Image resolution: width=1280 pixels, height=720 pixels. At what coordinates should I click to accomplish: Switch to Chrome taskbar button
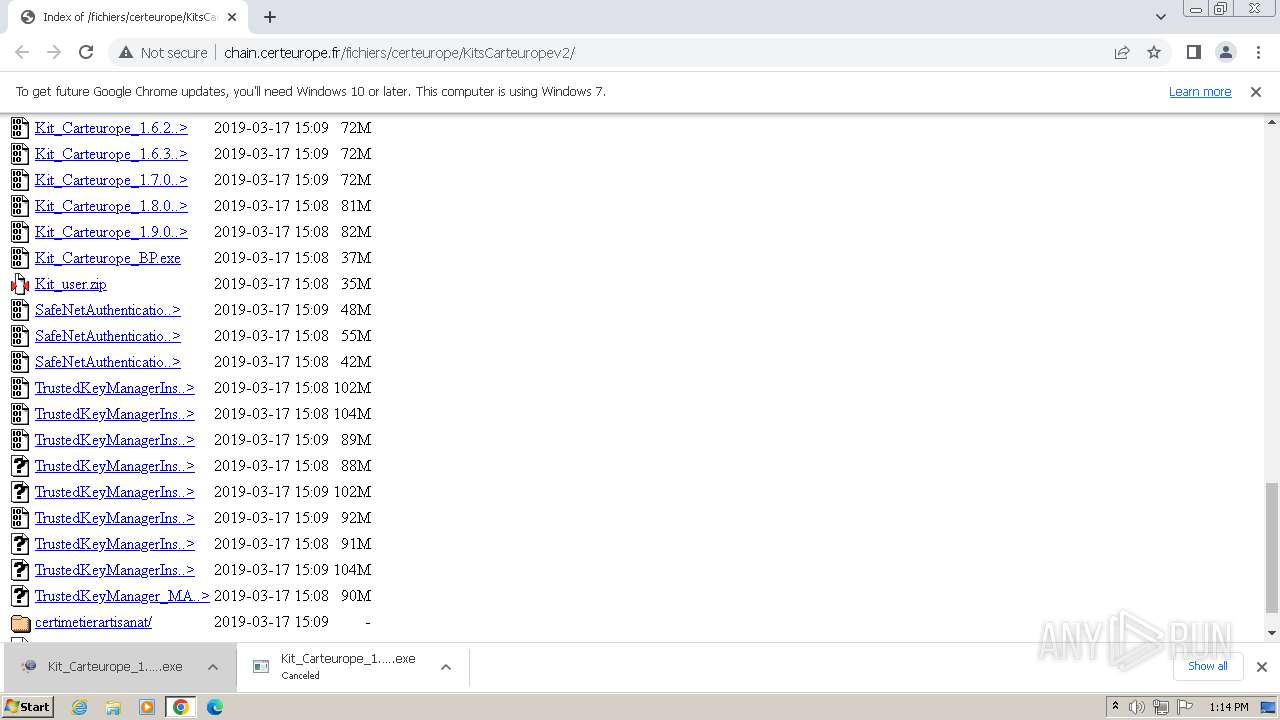[181, 707]
